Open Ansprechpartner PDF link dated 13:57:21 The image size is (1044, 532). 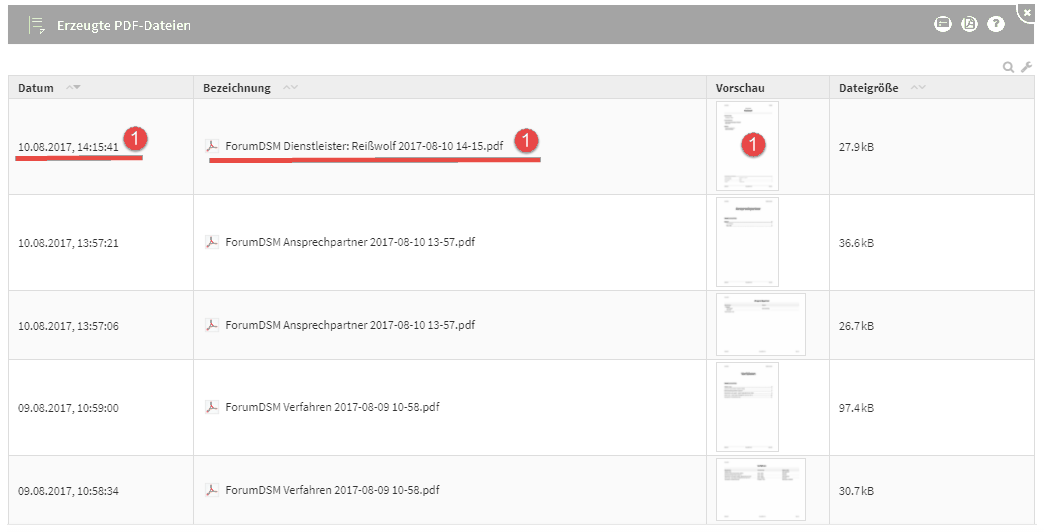pyautogui.click(x=350, y=242)
